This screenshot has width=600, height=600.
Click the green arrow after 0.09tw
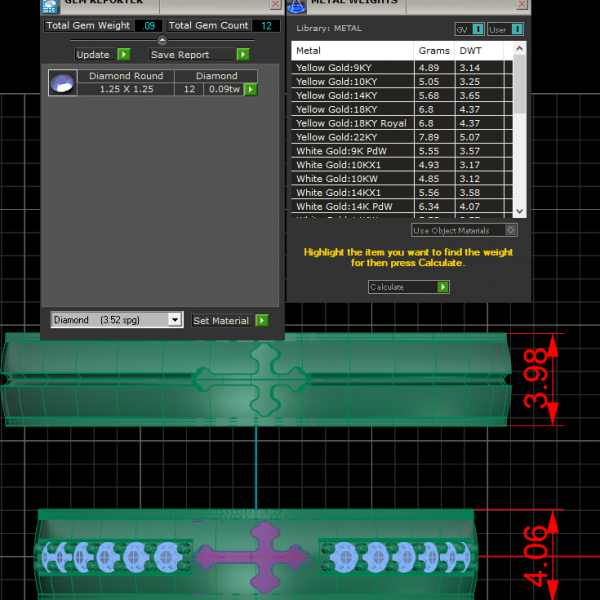tap(250, 90)
